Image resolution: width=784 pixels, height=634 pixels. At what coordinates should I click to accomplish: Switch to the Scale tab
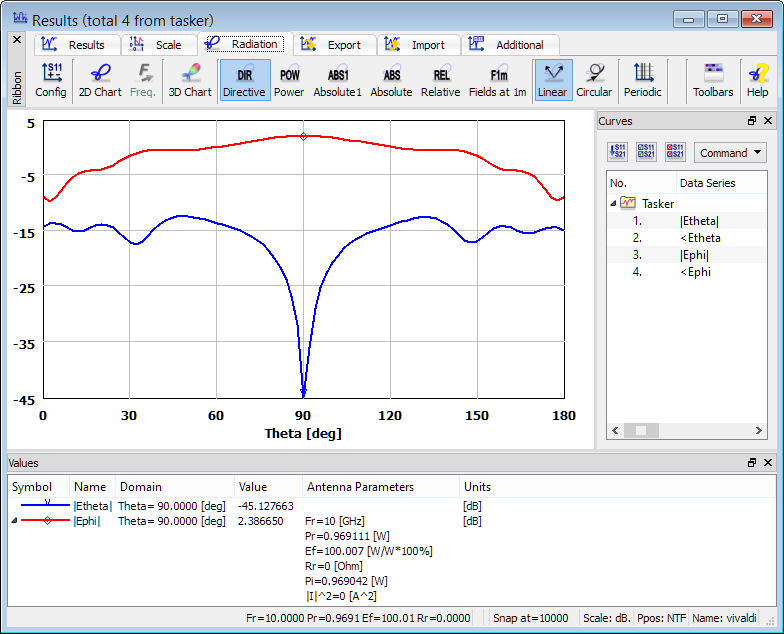click(x=158, y=45)
